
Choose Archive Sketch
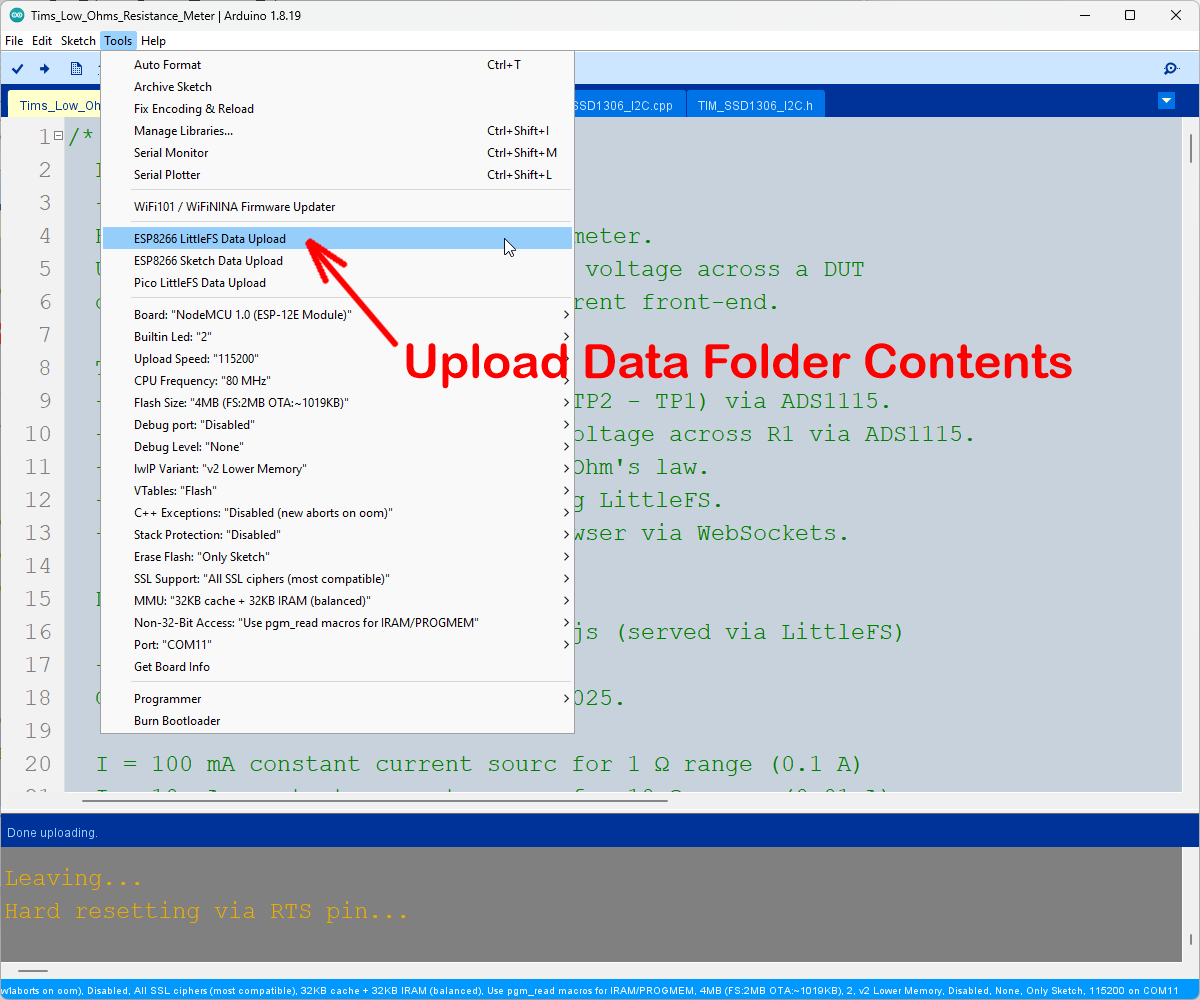pyautogui.click(x=339, y=87)
